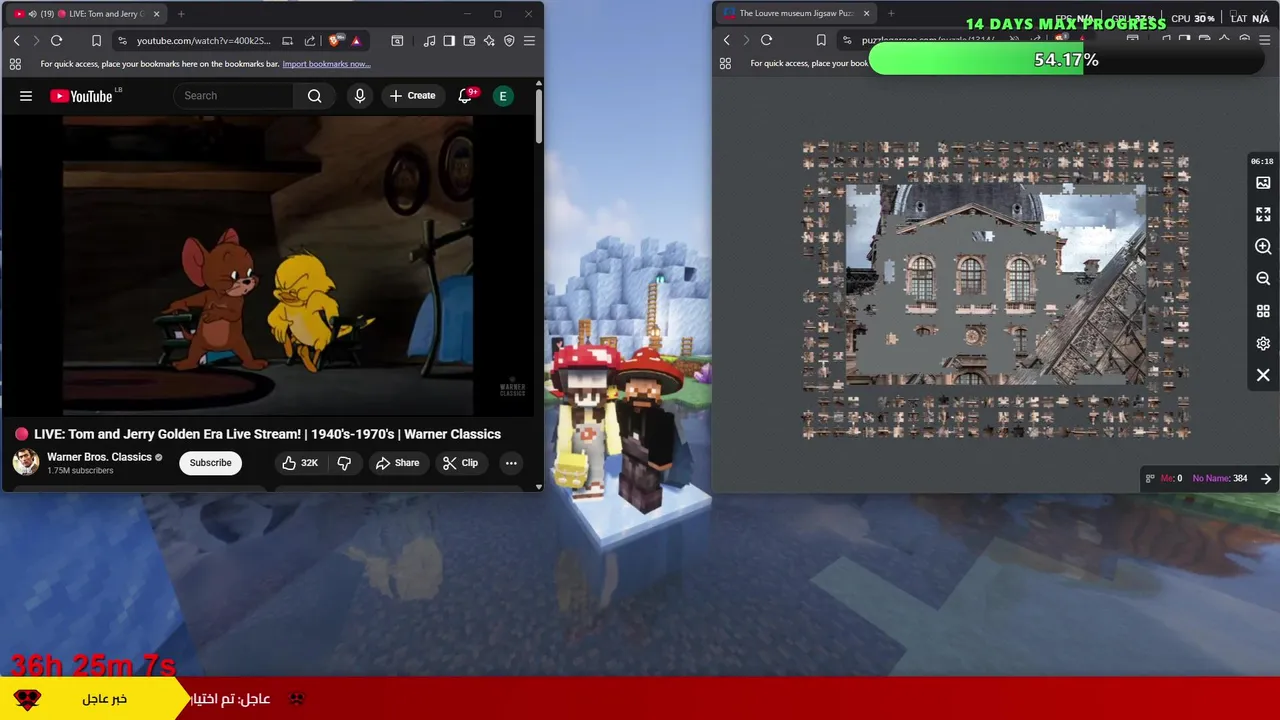Click the assembled Louvre puzzle image
The width and height of the screenshot is (1280, 720).
click(x=996, y=284)
